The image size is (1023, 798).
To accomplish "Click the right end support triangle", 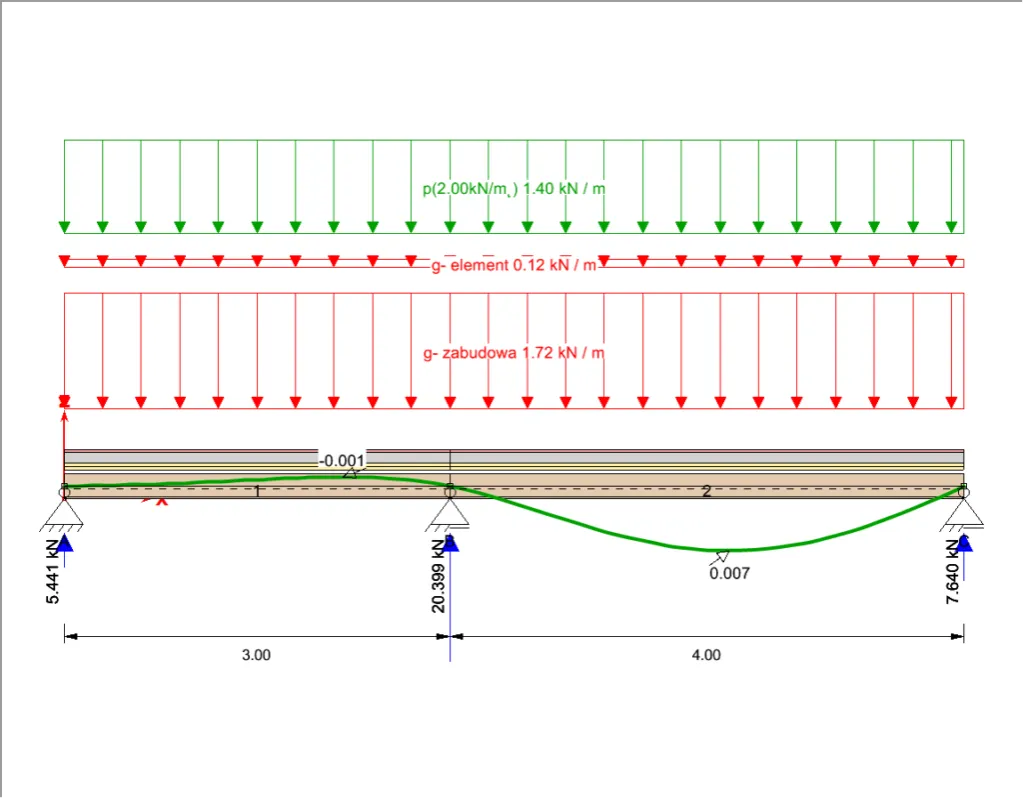I will pos(963,514).
